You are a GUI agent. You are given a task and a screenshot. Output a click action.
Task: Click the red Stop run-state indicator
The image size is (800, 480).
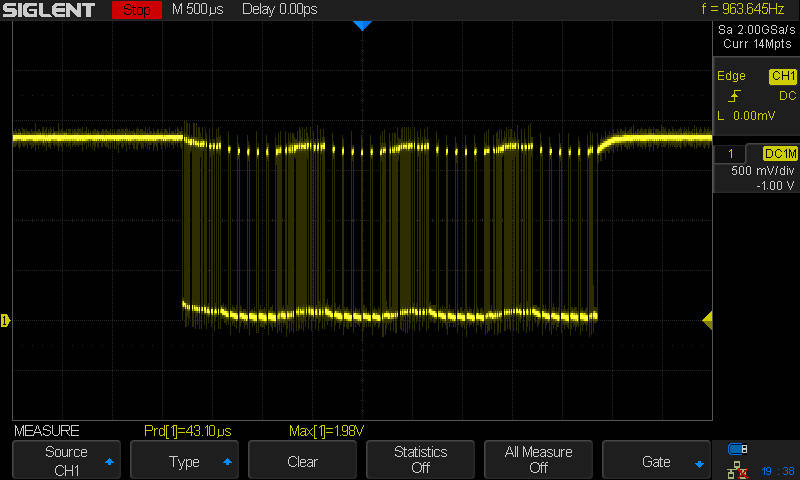pyautogui.click(x=137, y=10)
